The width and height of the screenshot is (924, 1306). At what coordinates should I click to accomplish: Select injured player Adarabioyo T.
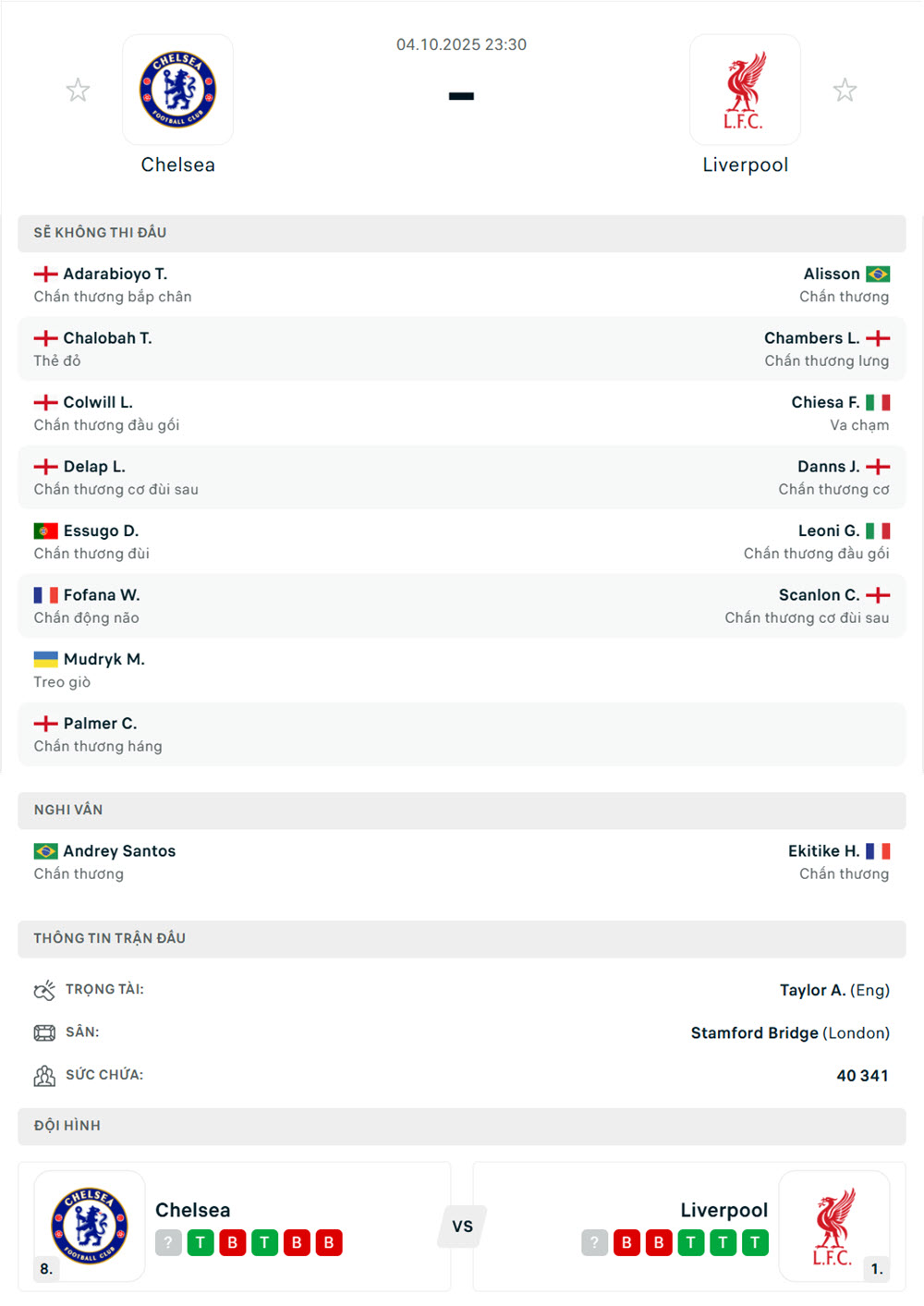click(115, 274)
